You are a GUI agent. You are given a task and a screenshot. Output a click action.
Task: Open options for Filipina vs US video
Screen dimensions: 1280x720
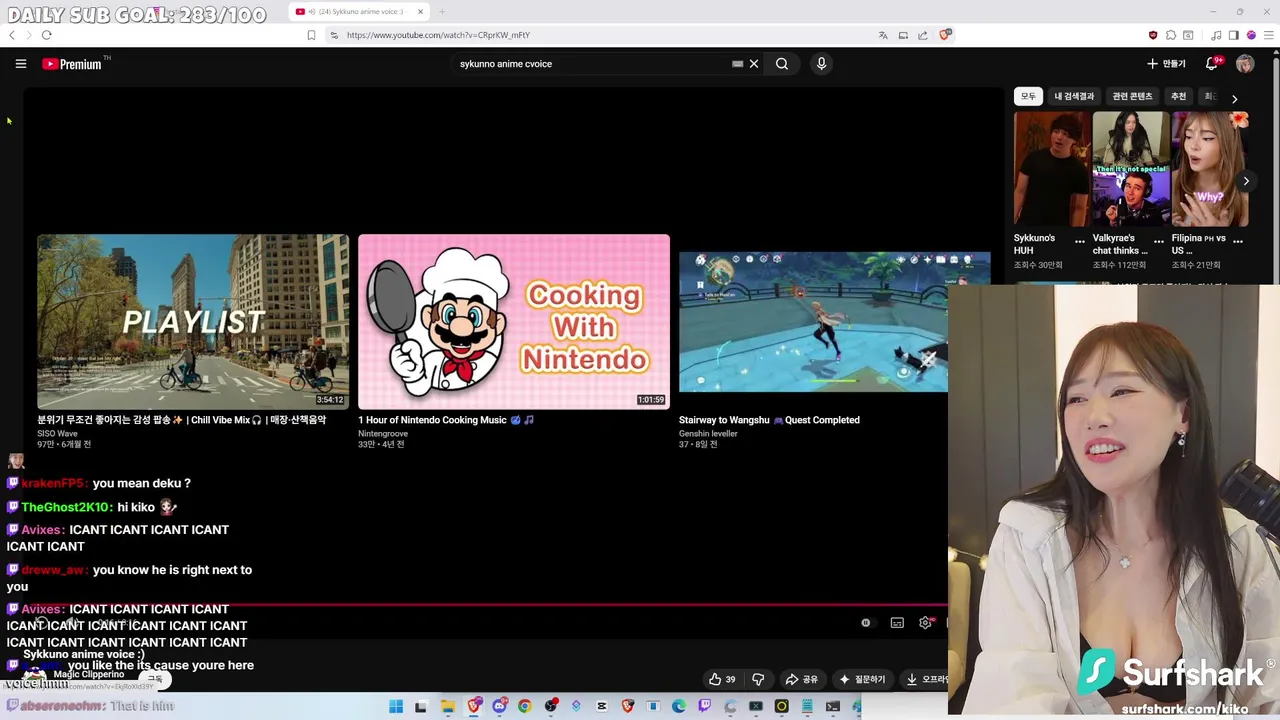click(x=1237, y=241)
